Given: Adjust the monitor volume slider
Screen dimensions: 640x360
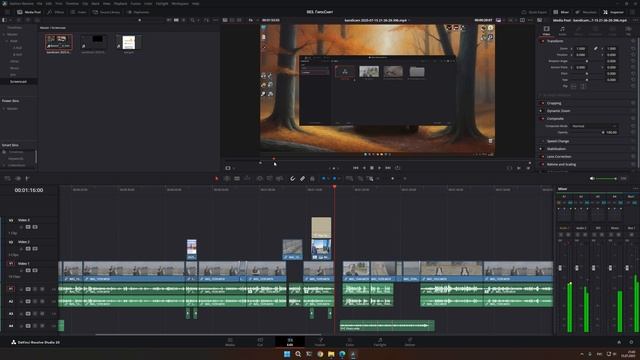Looking at the screenshot, I should tap(606, 178).
